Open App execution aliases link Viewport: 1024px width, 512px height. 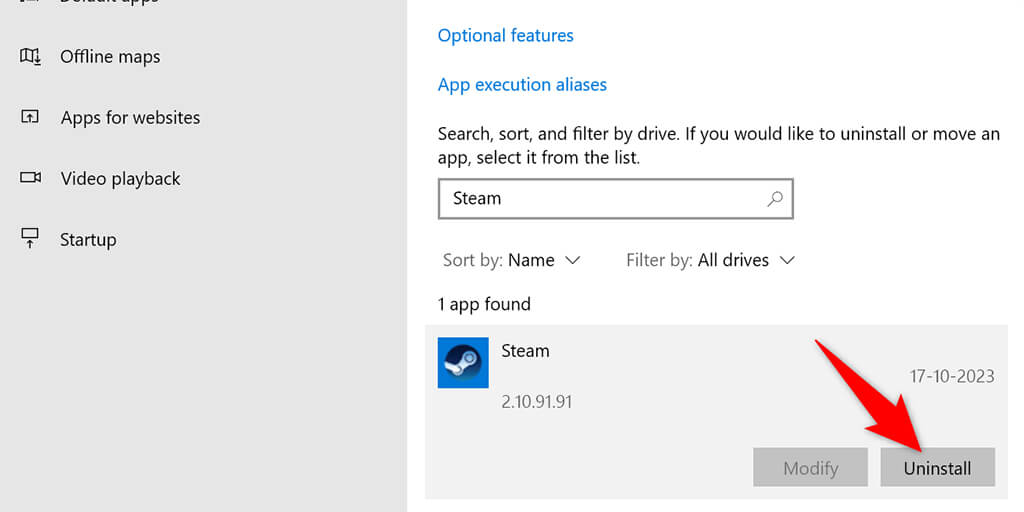click(522, 85)
